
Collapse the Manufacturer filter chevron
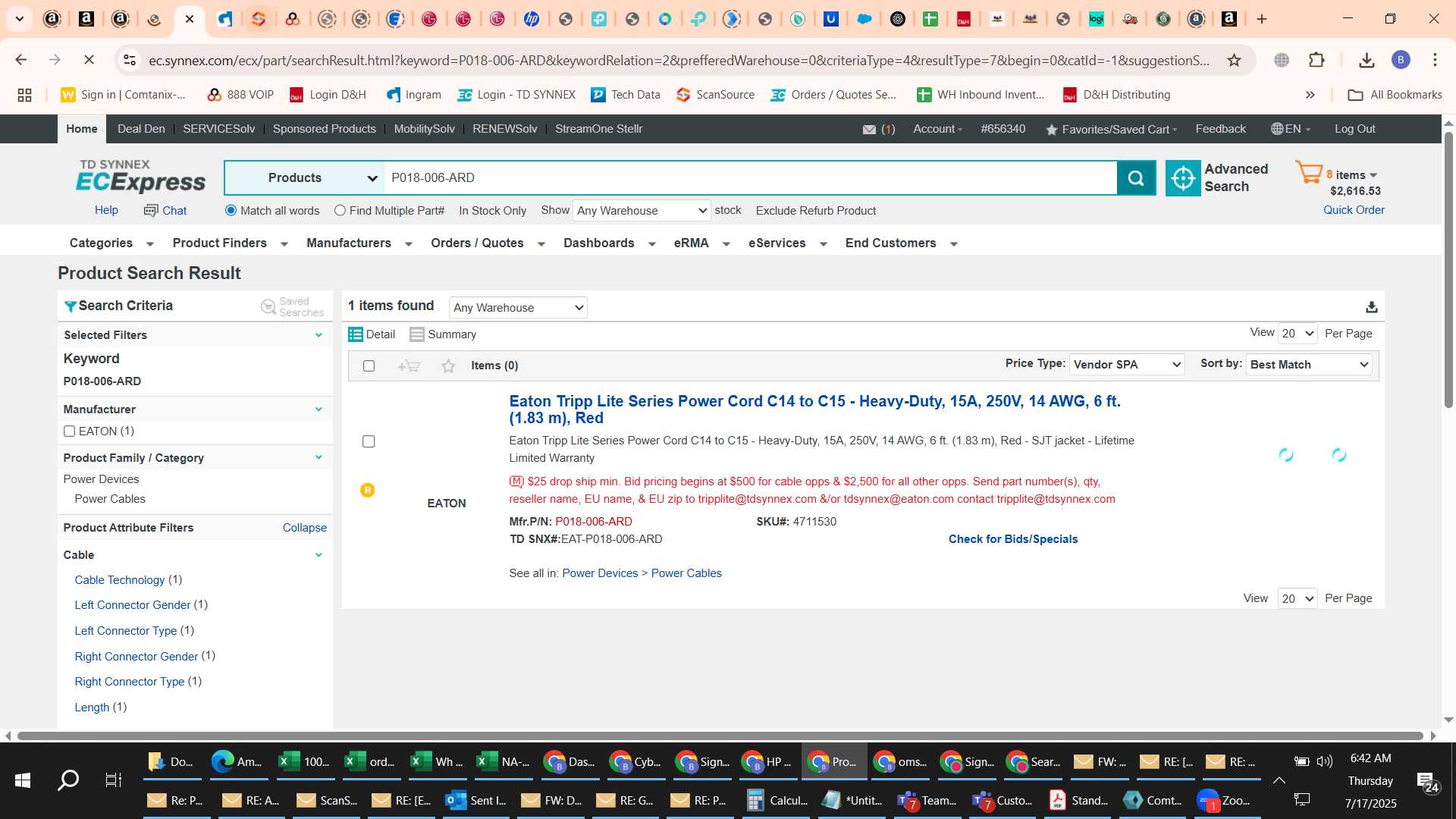[318, 409]
